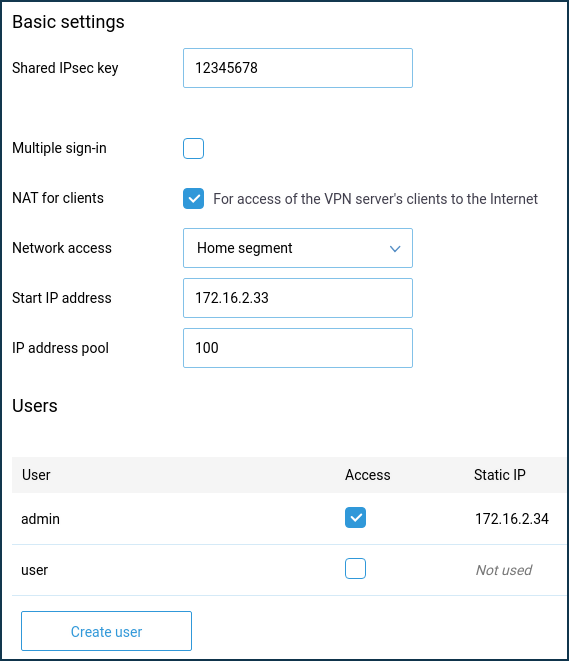Enable the Multiple sign-in checkbox
The height and width of the screenshot is (661, 569).
pos(193,148)
